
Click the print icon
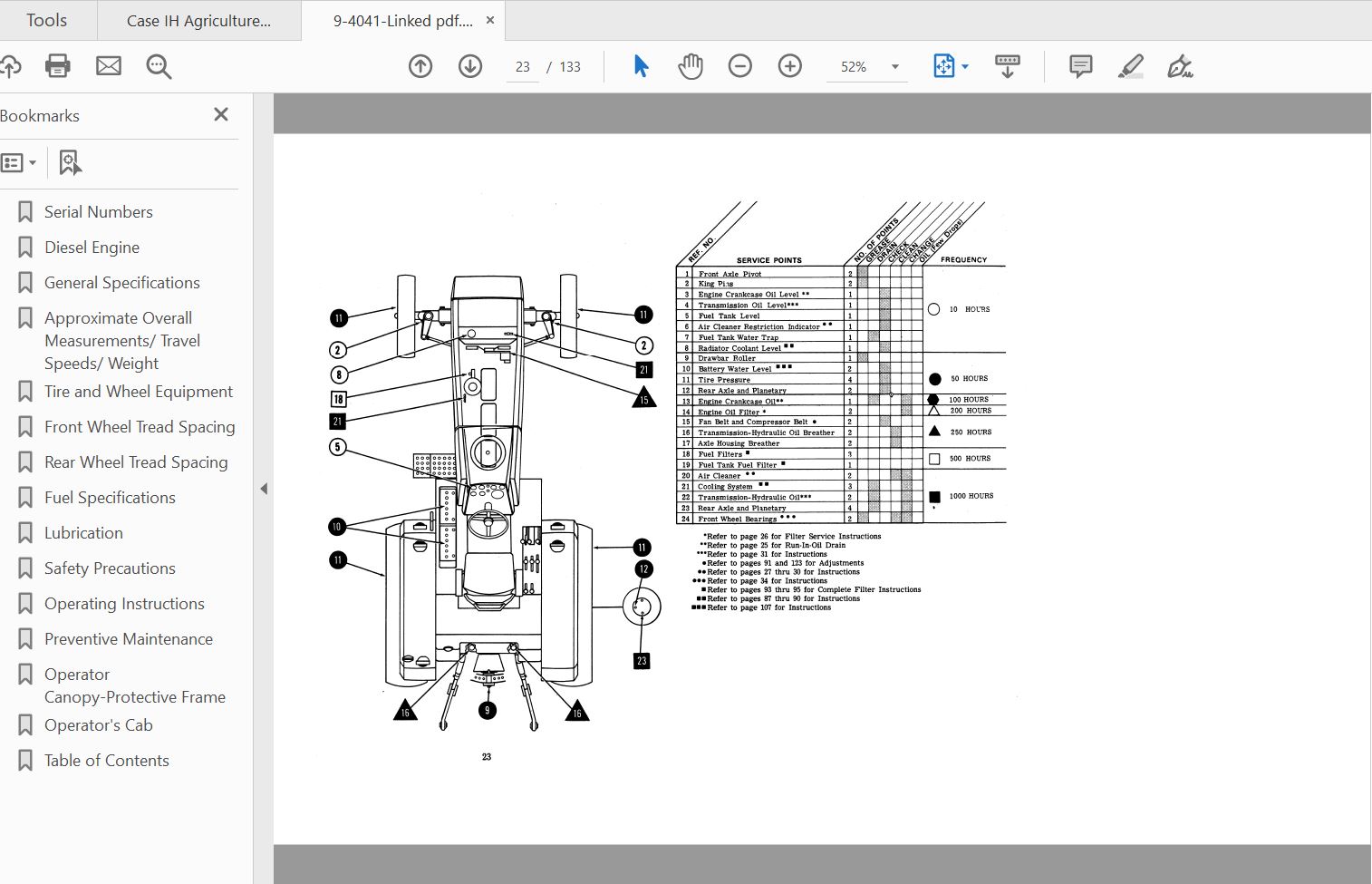point(58,66)
